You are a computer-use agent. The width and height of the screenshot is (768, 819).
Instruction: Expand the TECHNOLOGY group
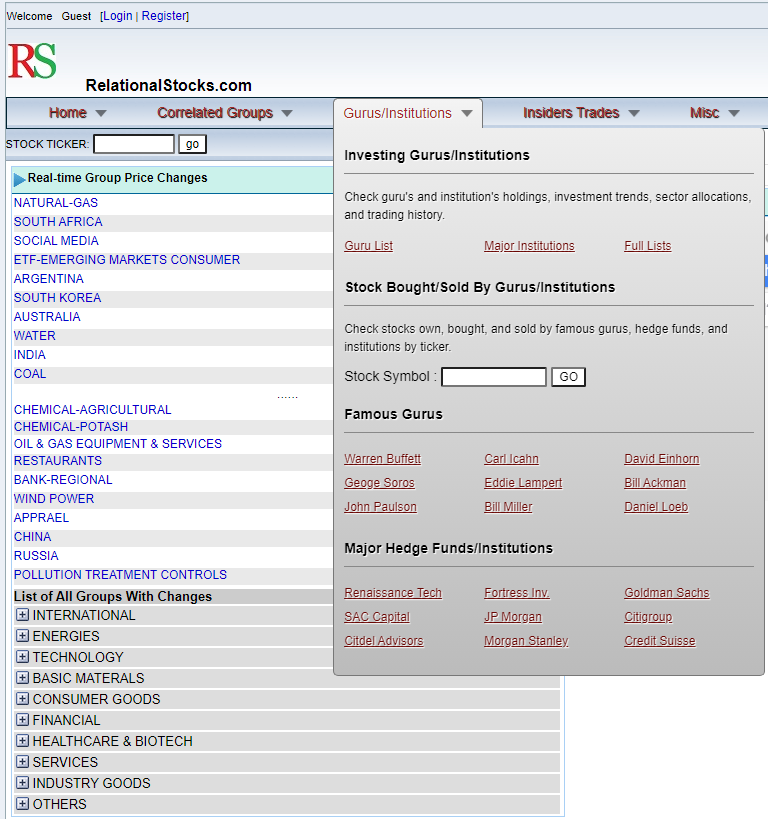pyautogui.click(x=22, y=657)
